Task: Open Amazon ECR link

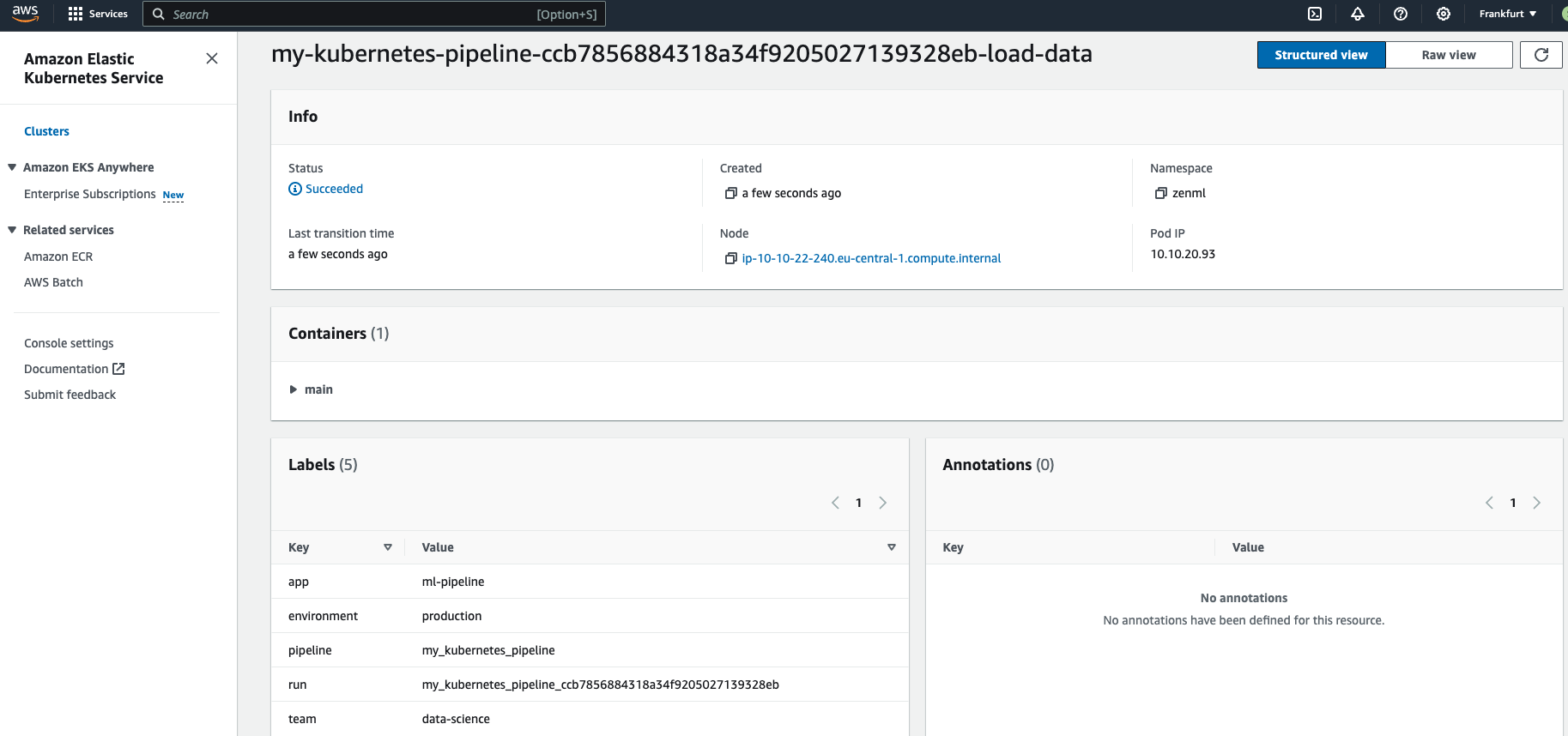Action: click(58, 256)
